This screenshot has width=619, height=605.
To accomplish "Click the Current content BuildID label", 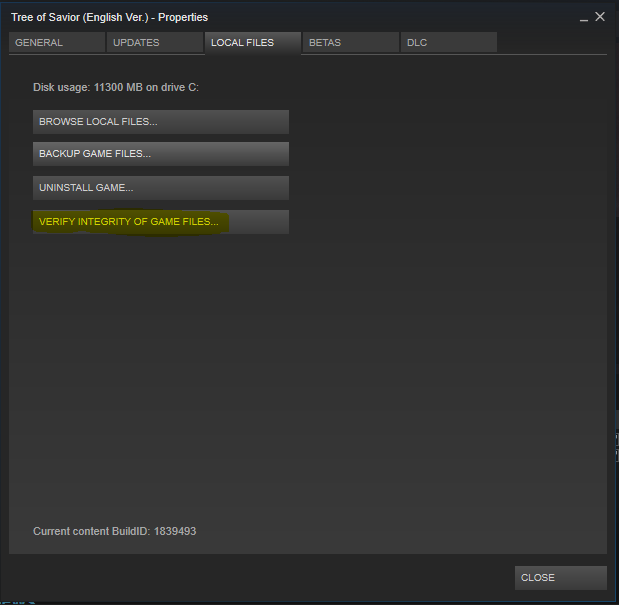I will pos(91,531).
